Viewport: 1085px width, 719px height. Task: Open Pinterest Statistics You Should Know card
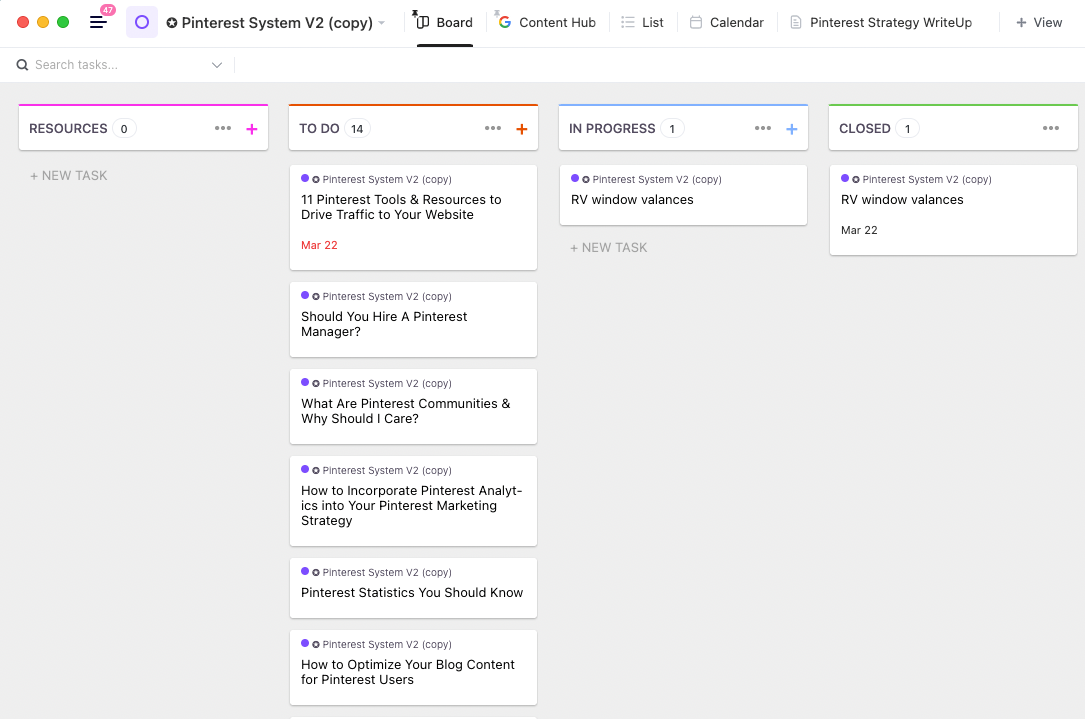tap(413, 588)
